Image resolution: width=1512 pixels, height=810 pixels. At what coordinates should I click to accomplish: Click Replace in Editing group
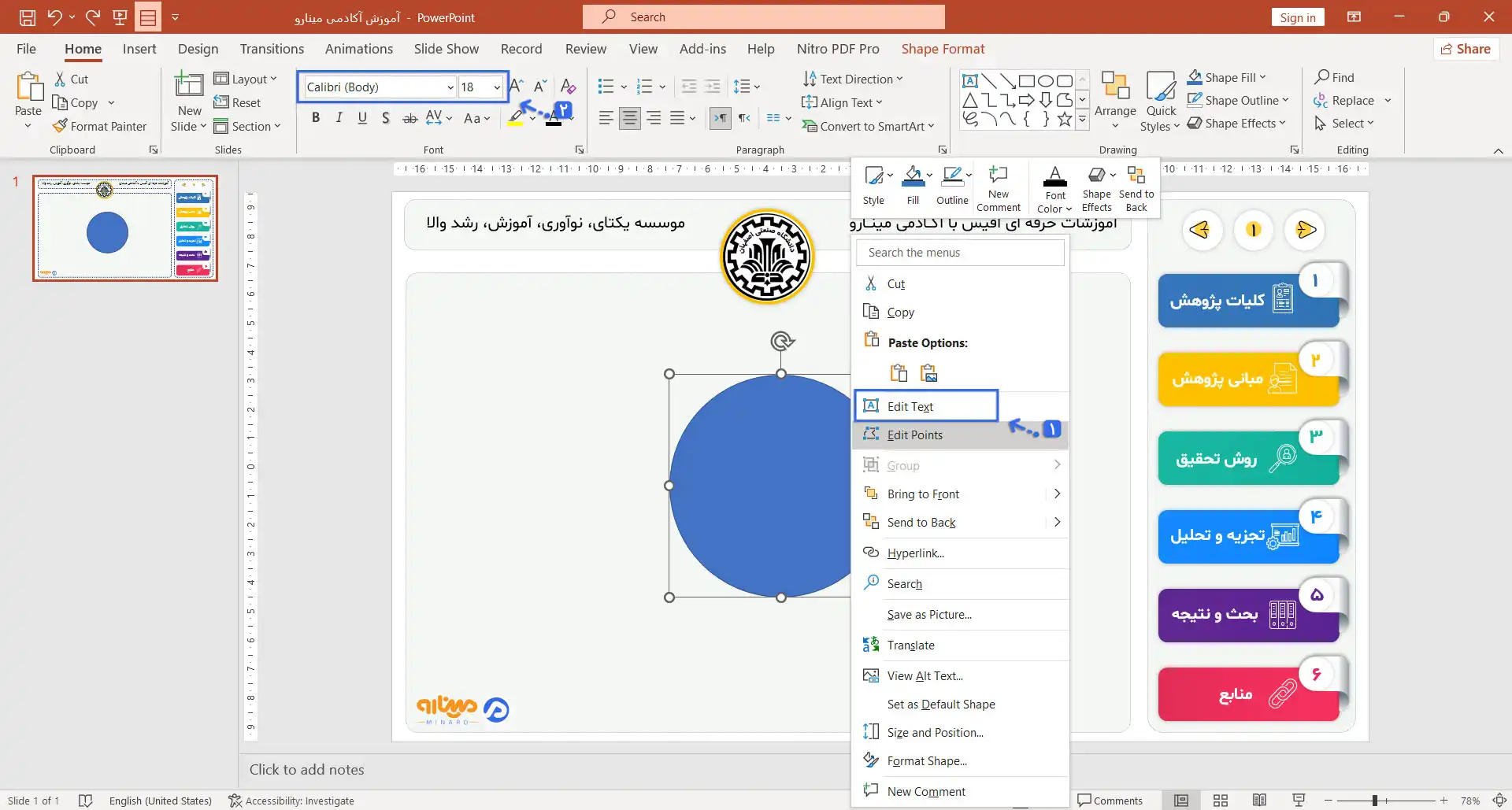(x=1352, y=100)
